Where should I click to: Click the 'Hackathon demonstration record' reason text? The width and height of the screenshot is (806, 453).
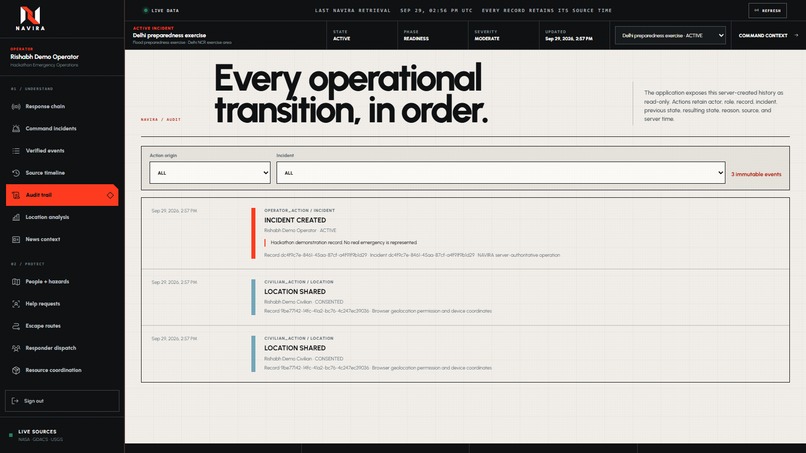[343, 242]
